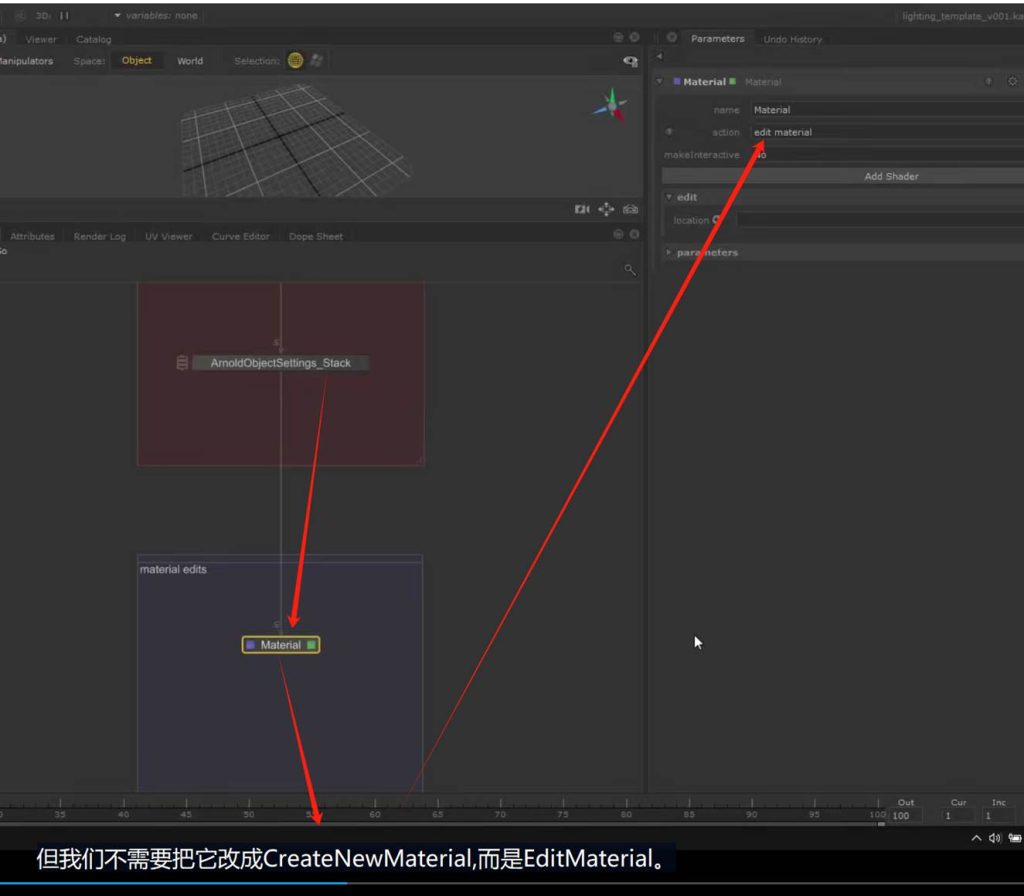1024x896 pixels.
Task: Click the globe selection mode icon
Action: (x=295, y=61)
